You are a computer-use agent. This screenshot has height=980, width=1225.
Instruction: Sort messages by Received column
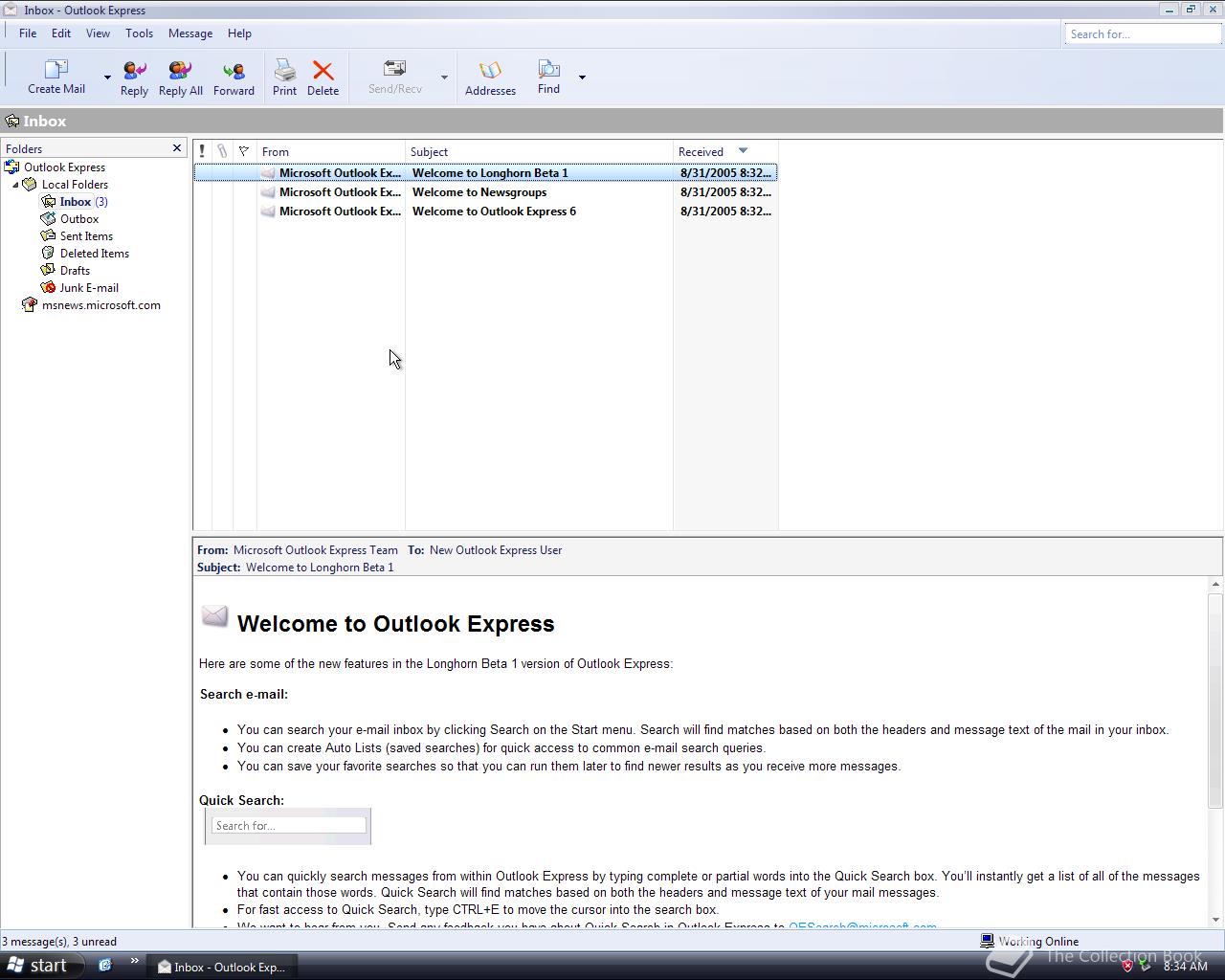[725, 151]
